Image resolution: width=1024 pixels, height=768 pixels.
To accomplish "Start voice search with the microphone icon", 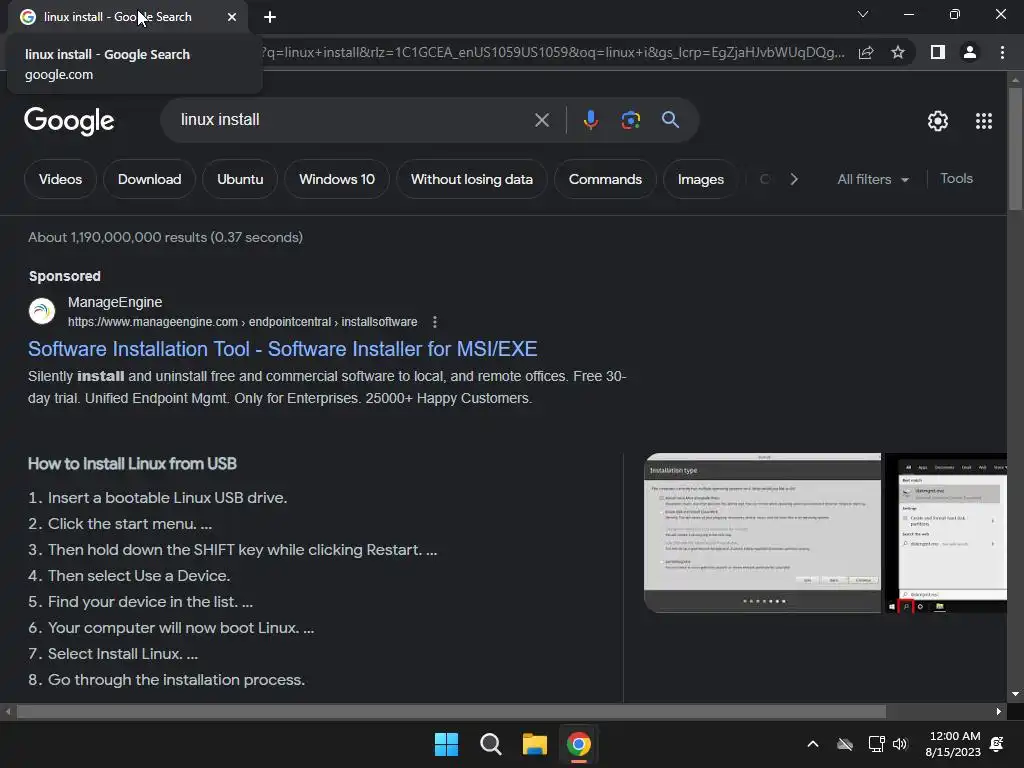I will [590, 120].
